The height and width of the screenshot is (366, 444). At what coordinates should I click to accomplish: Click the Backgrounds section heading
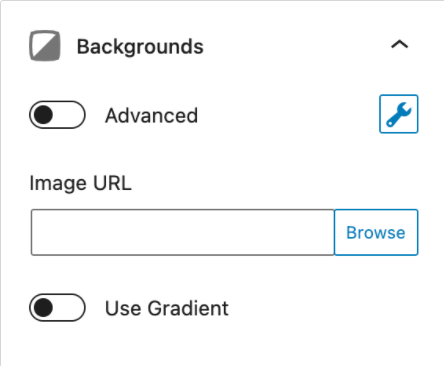pos(140,46)
